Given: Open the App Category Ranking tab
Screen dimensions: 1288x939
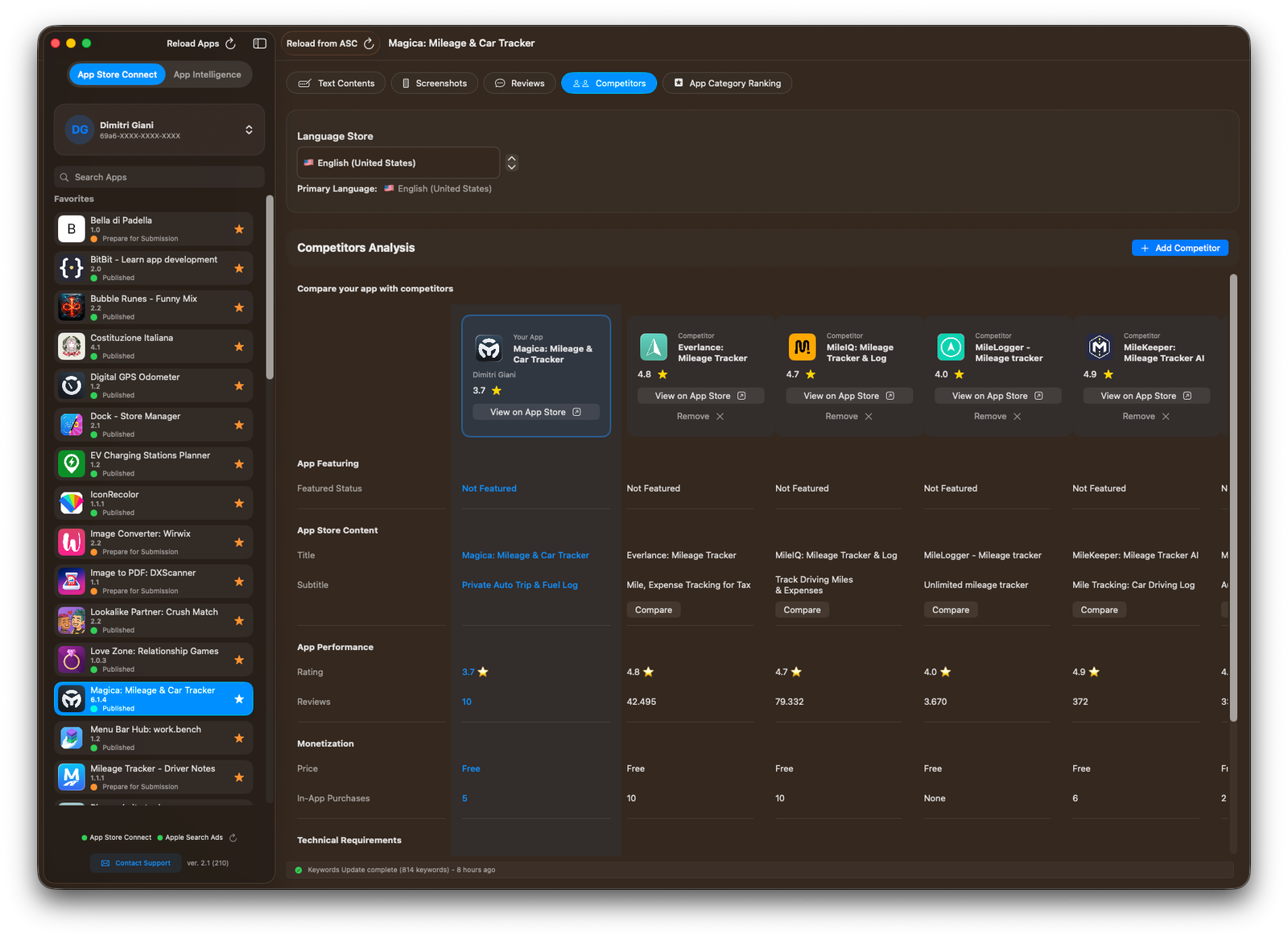Looking at the screenshot, I should (727, 84).
